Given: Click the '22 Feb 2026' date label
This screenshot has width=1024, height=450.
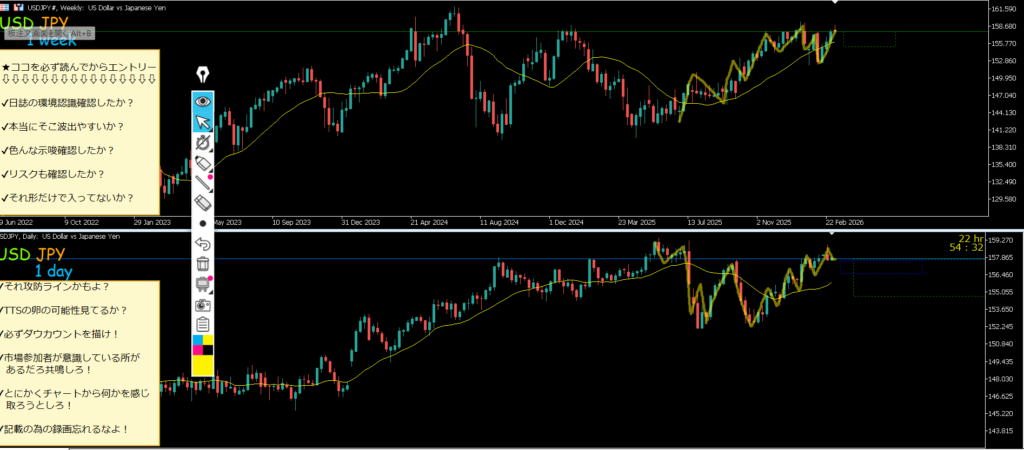Looking at the screenshot, I should (844, 222).
